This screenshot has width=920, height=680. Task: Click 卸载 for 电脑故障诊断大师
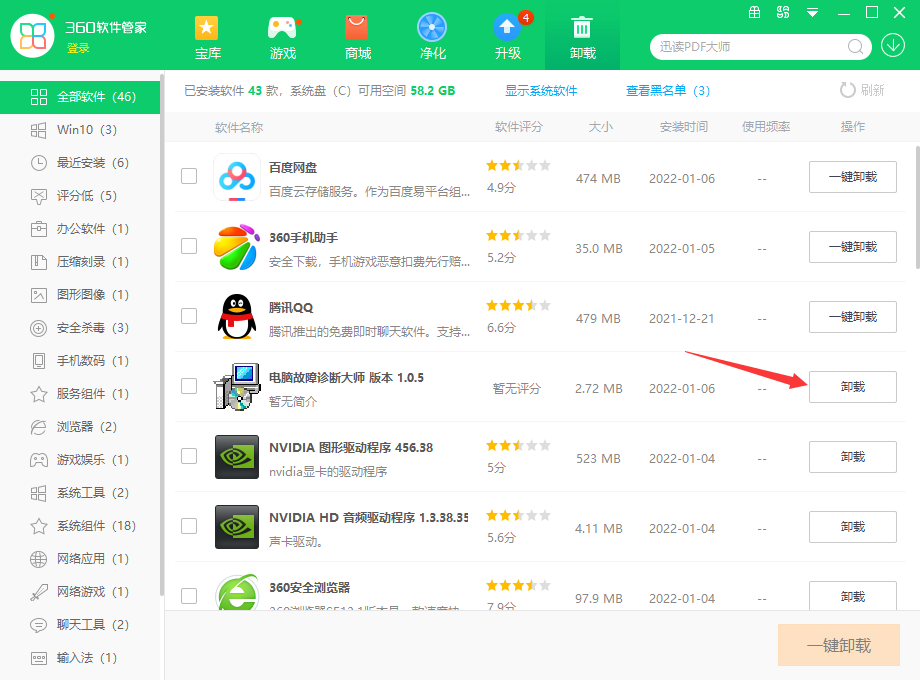click(x=853, y=387)
